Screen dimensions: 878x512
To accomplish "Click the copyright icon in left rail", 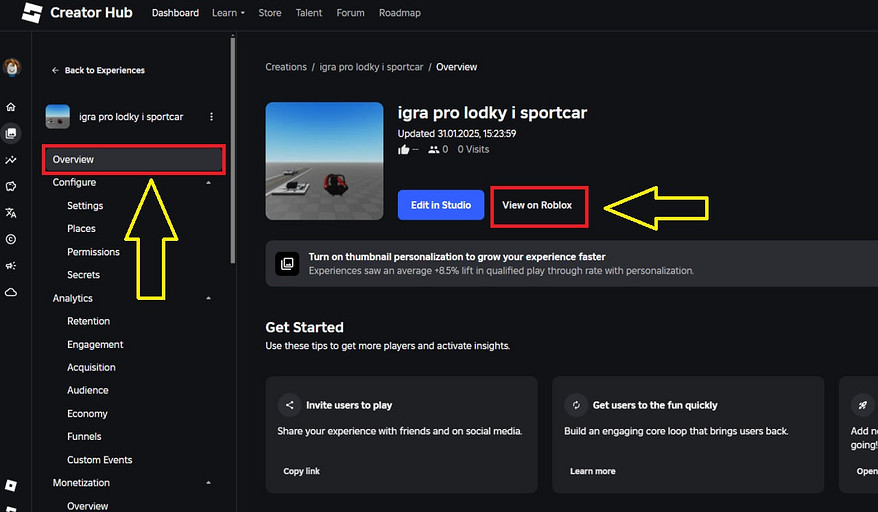I will (x=11, y=240).
